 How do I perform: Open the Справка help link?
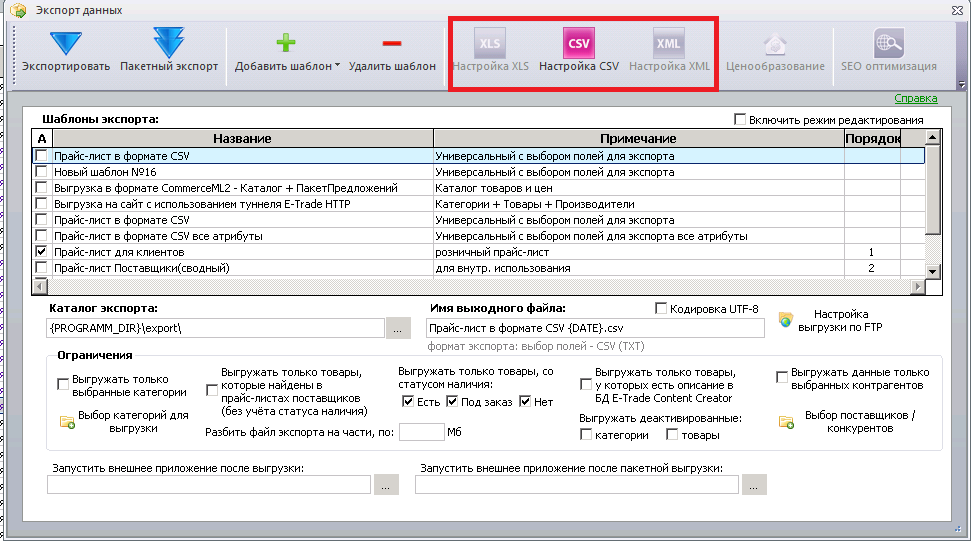pyautogui.click(x=916, y=98)
